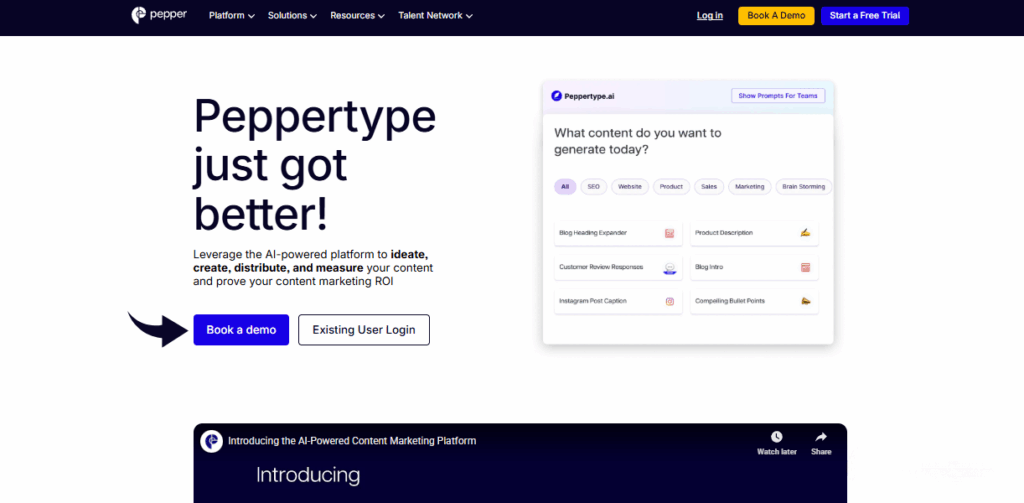Open Existing User Login
Image resolution: width=1024 pixels, height=503 pixels.
[x=364, y=330]
